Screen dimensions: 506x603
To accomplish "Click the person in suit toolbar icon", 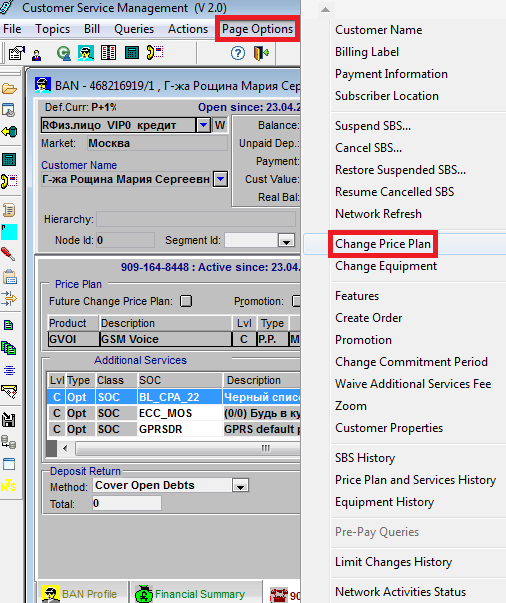I will point(37,55).
